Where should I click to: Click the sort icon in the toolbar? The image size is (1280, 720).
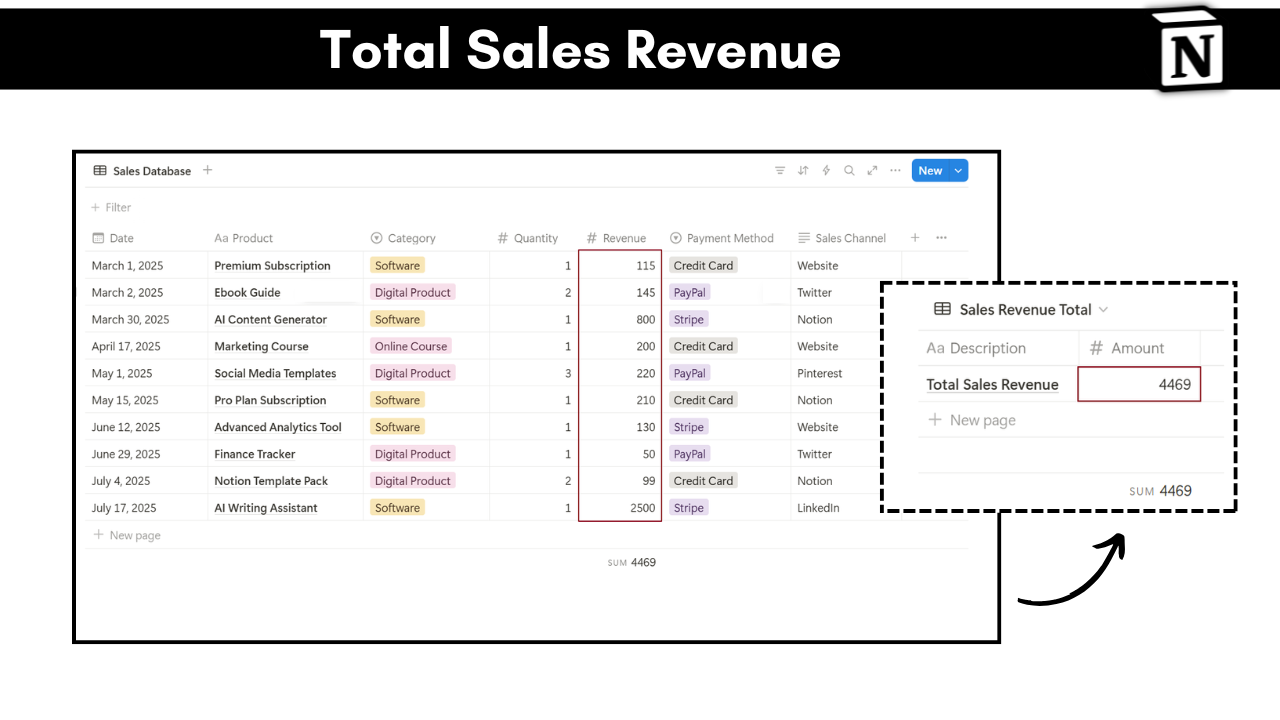[803, 170]
